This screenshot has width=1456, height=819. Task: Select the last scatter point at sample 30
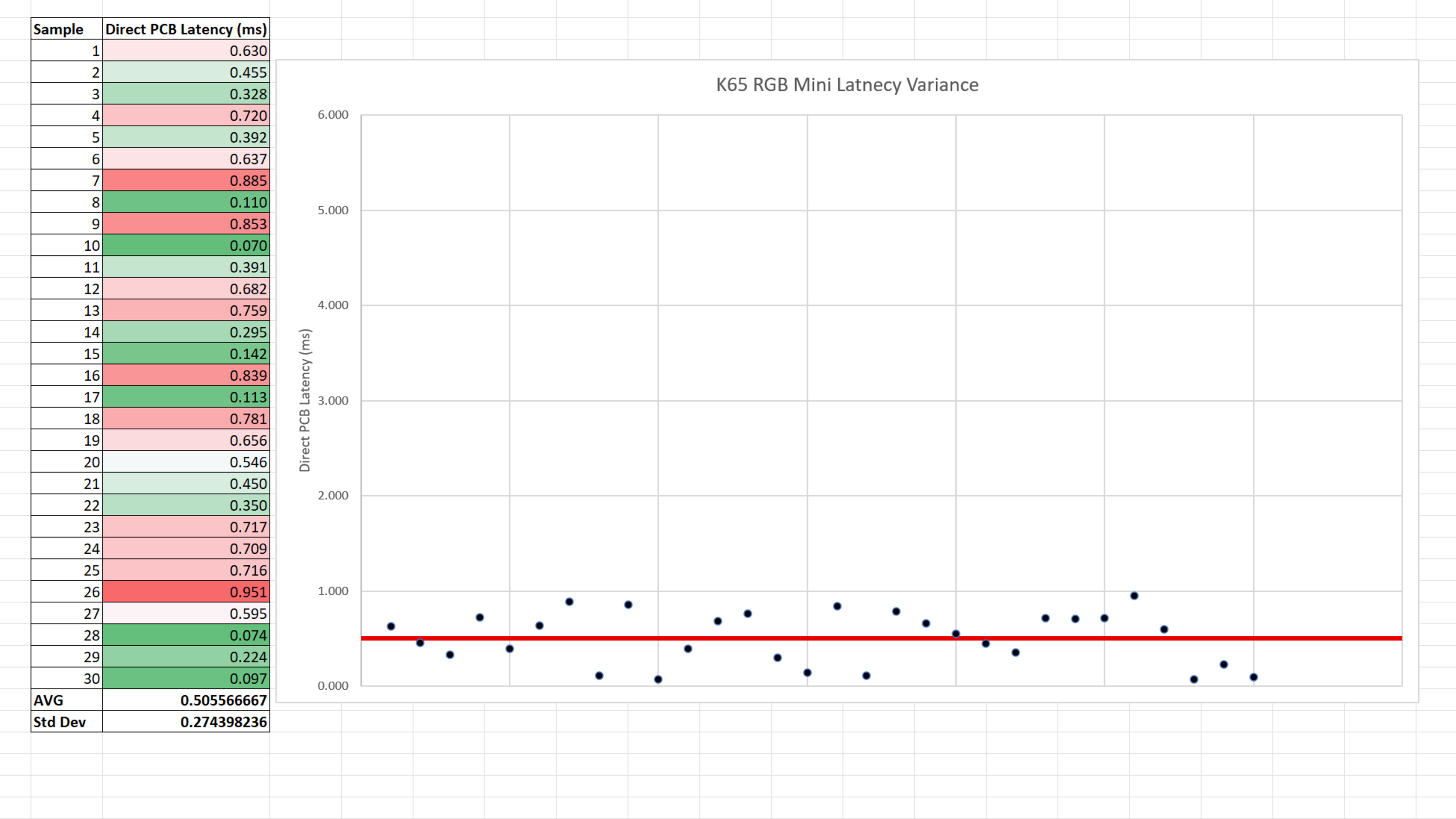(x=1253, y=677)
